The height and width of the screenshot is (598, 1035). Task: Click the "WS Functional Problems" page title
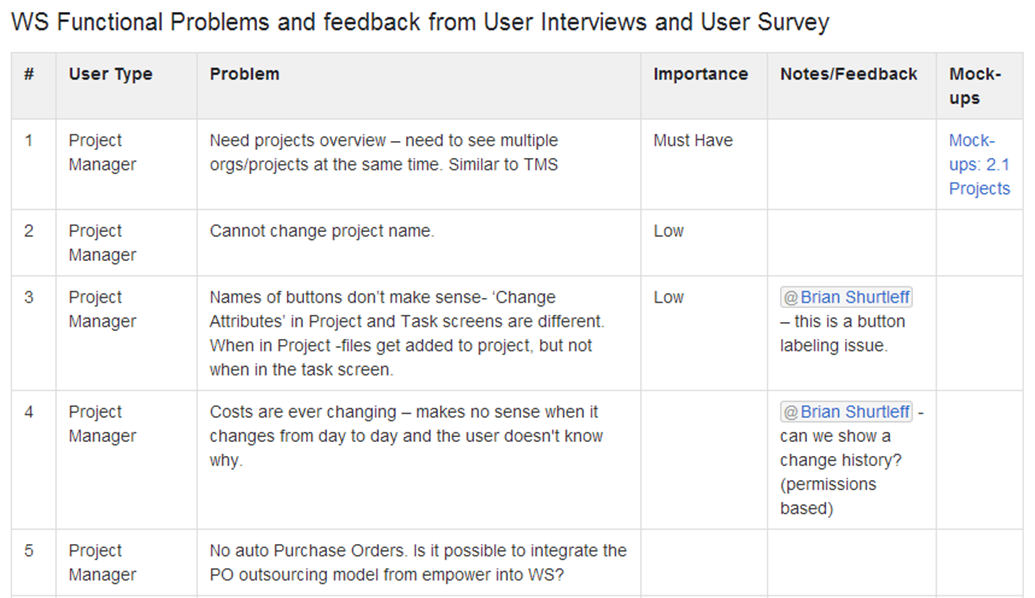point(420,22)
